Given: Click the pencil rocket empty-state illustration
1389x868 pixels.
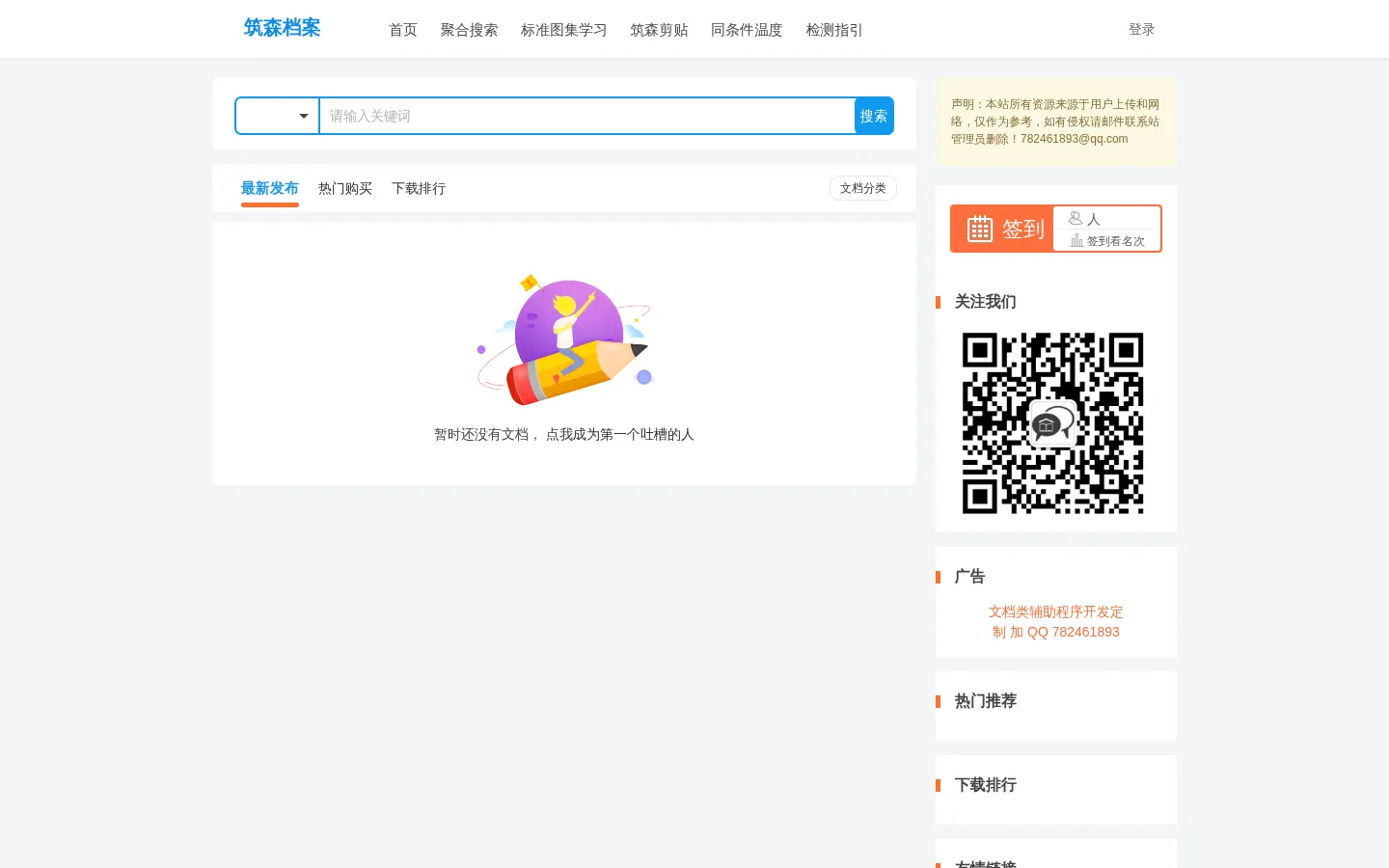Looking at the screenshot, I should pyautogui.click(x=564, y=339).
